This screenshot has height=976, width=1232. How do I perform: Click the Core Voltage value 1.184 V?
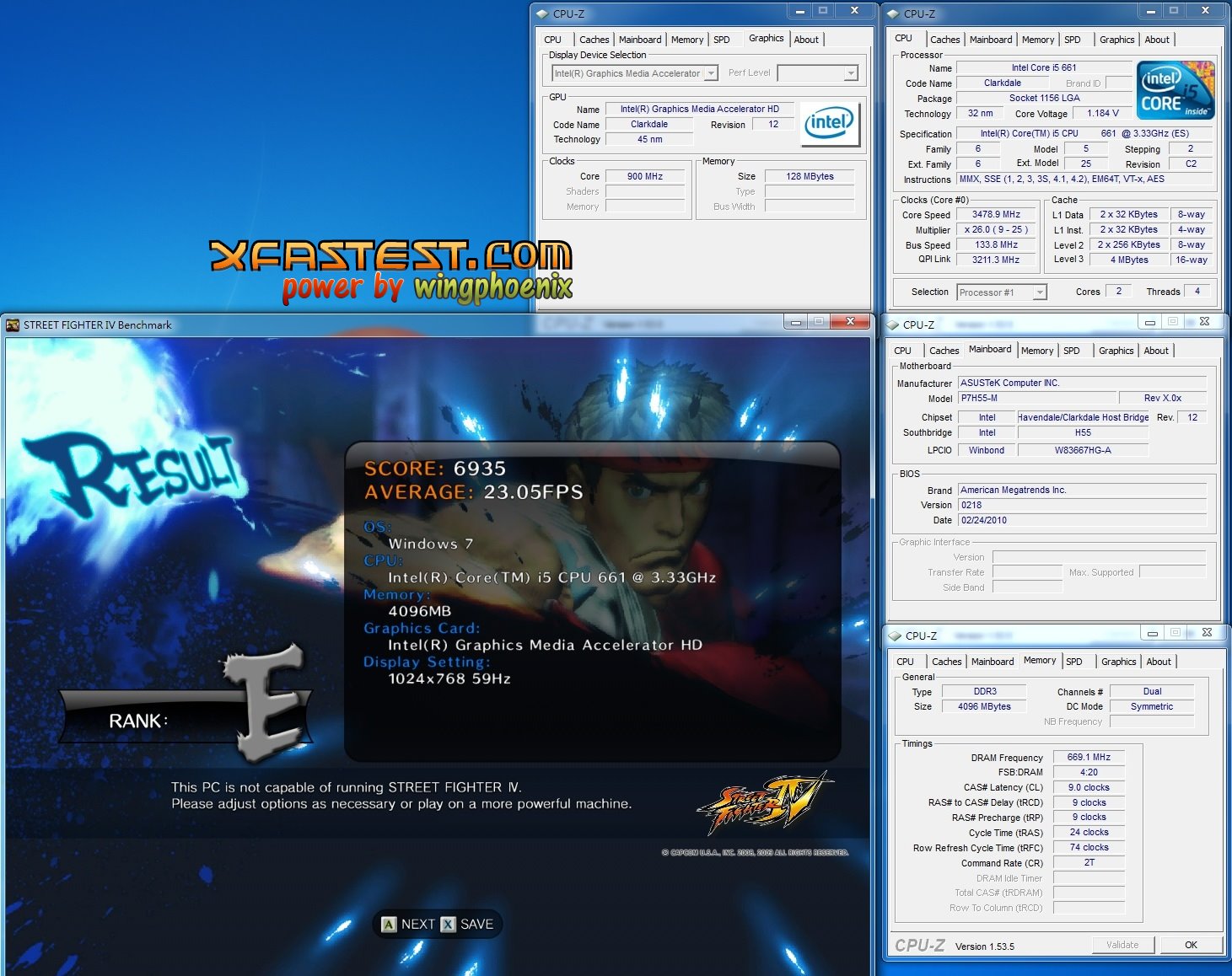click(1103, 113)
